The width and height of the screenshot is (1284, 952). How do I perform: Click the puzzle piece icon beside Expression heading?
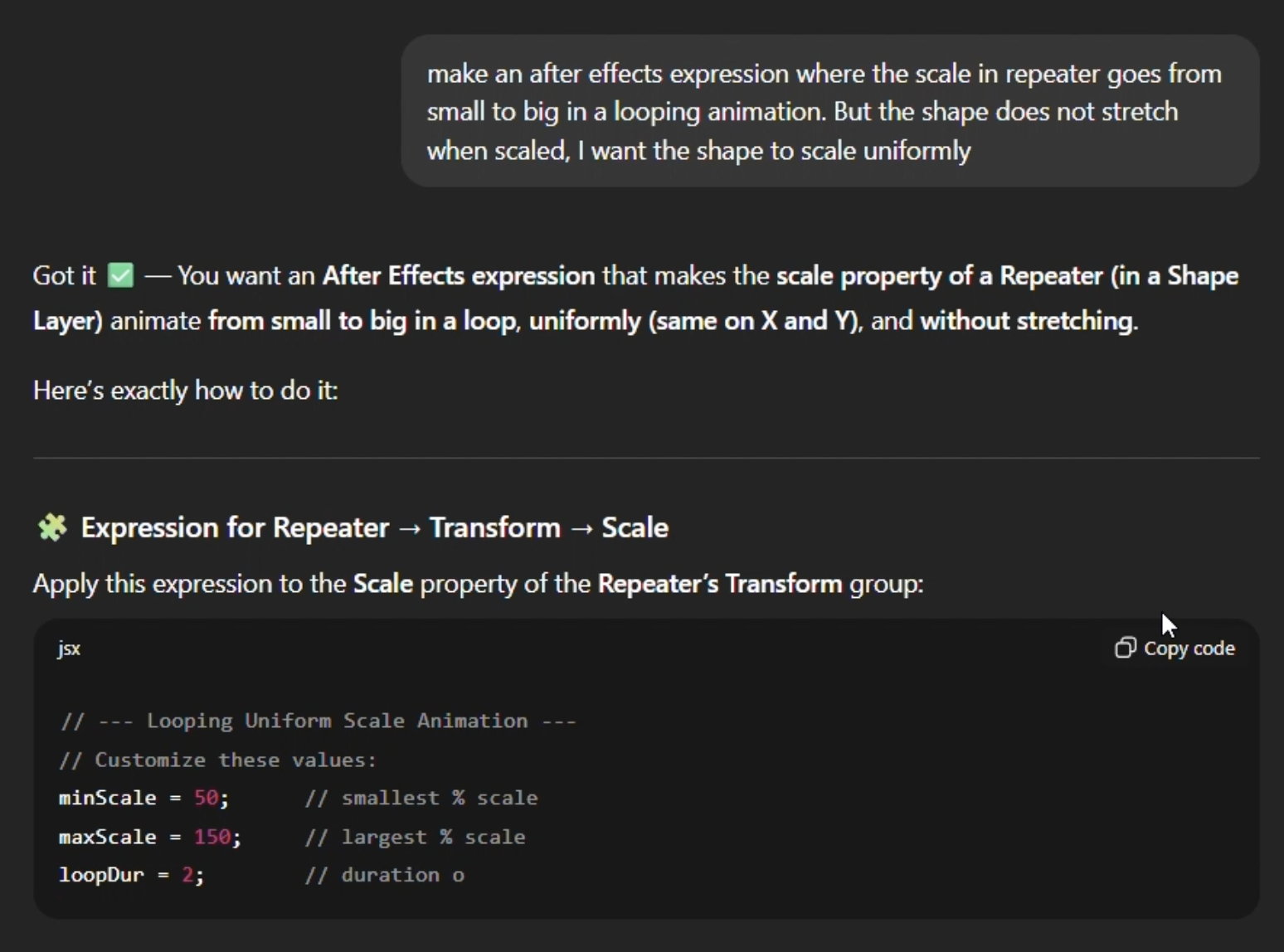(52, 527)
